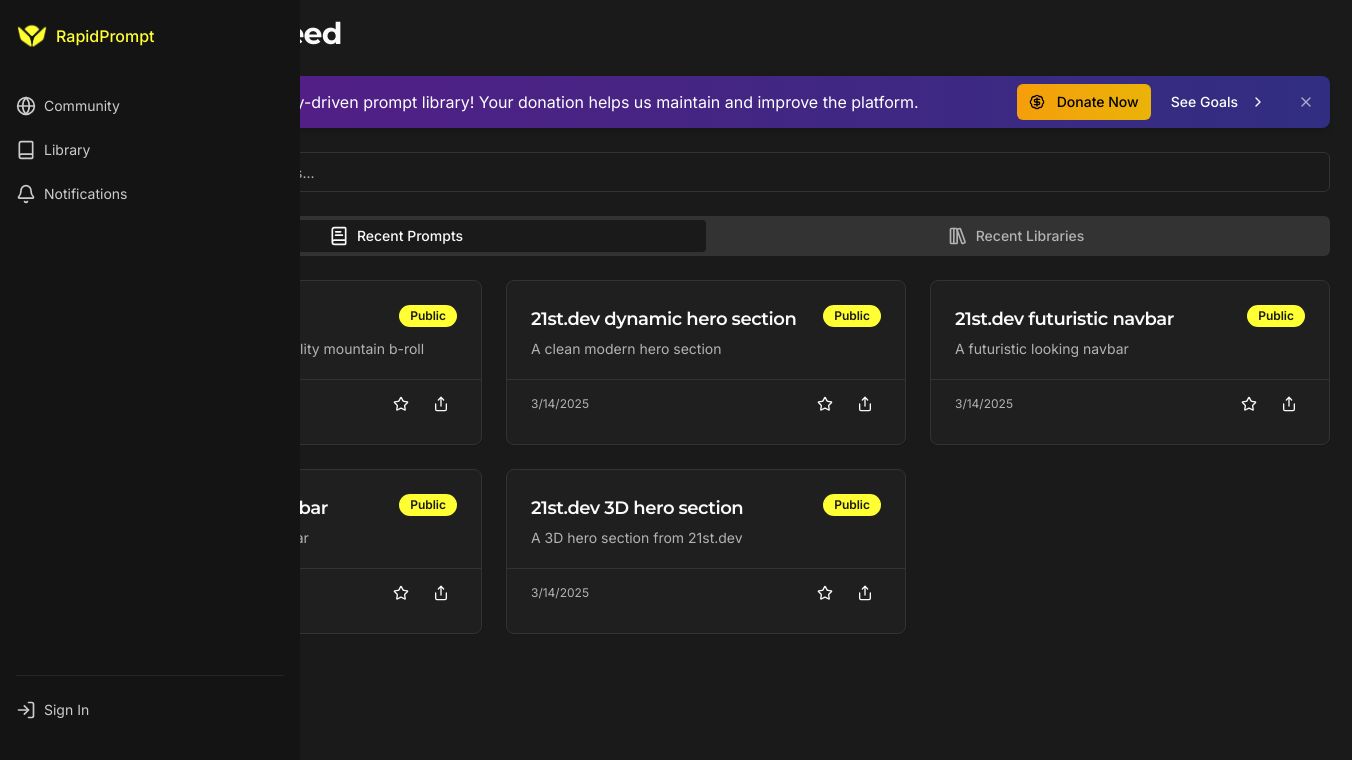The image size is (1352, 760).
Task: Click the RapidPrompt logo icon
Action: pyautogui.click(x=32, y=36)
